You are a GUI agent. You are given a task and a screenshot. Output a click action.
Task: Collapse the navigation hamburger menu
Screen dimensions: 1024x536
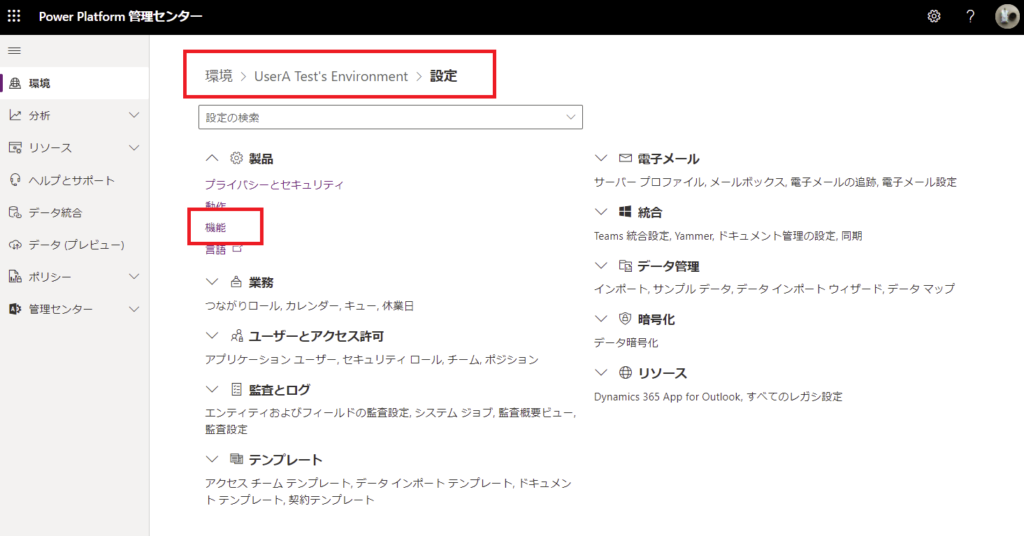14,50
